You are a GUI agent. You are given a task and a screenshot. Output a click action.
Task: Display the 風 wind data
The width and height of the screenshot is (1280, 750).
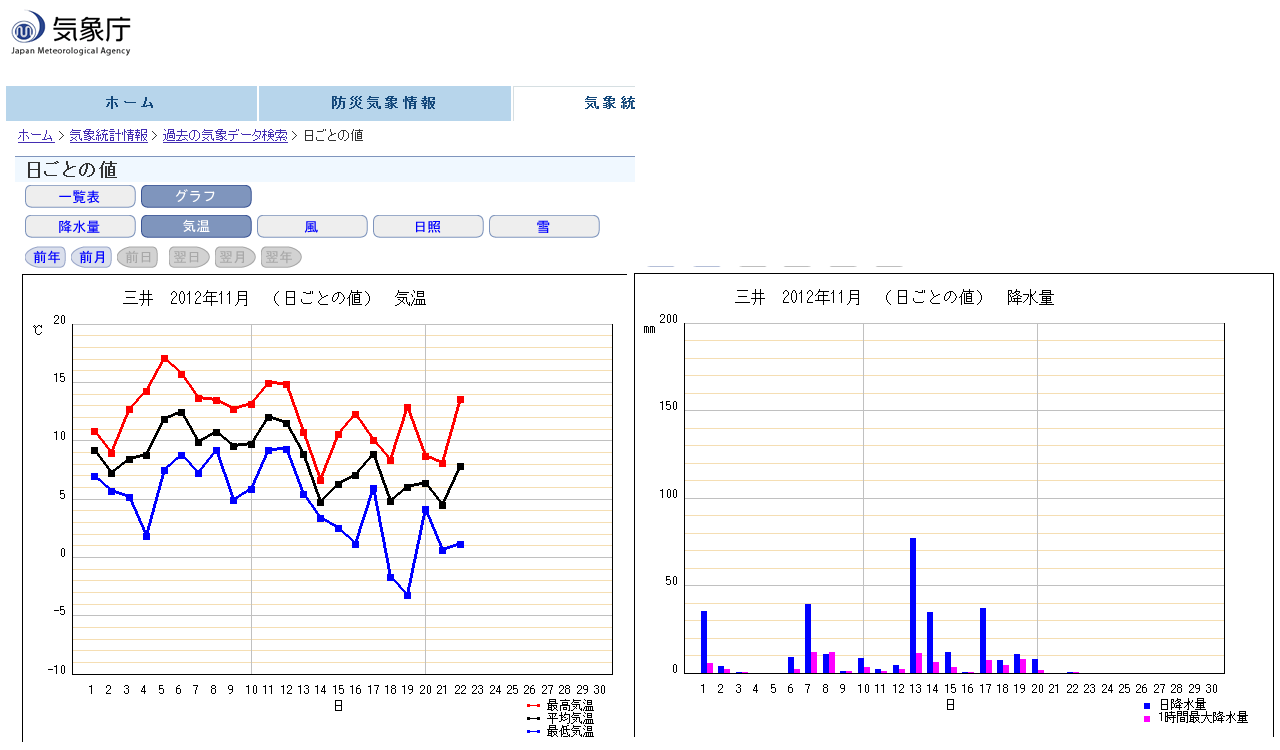click(312, 226)
